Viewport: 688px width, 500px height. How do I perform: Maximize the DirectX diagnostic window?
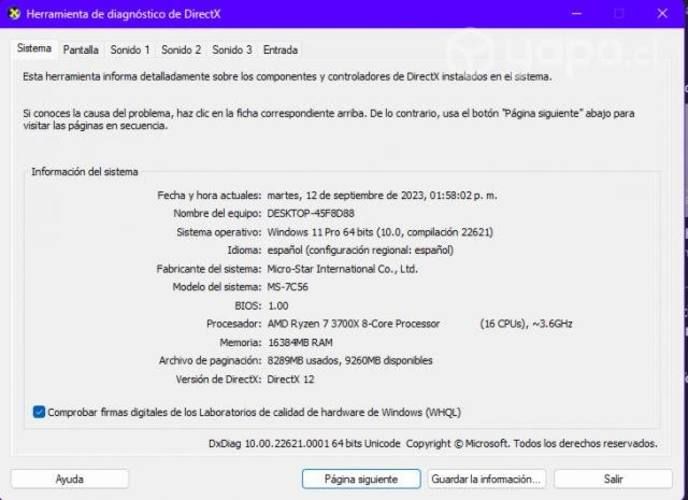(618, 14)
